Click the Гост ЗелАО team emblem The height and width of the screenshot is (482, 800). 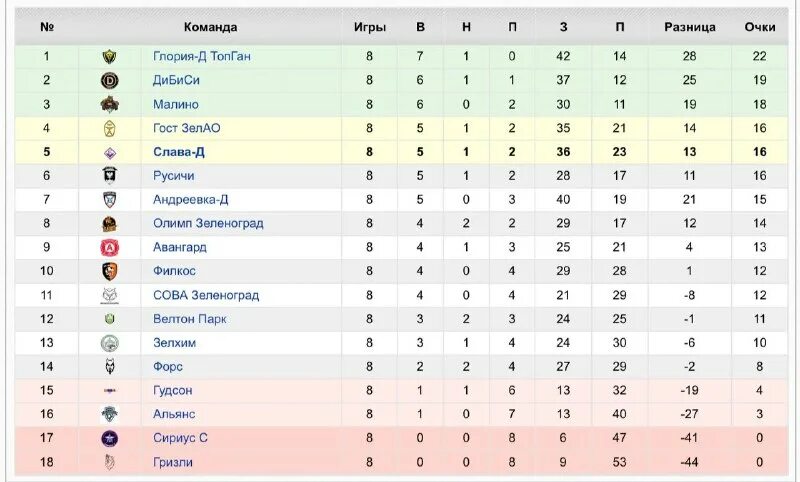109,128
